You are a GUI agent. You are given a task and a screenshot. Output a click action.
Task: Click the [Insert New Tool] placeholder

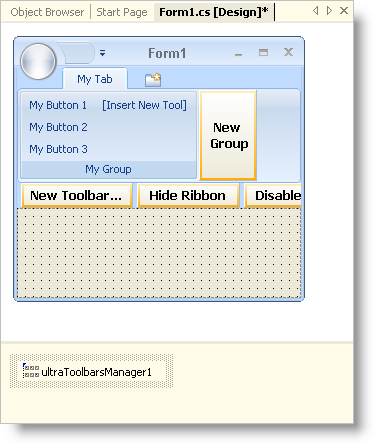144,105
